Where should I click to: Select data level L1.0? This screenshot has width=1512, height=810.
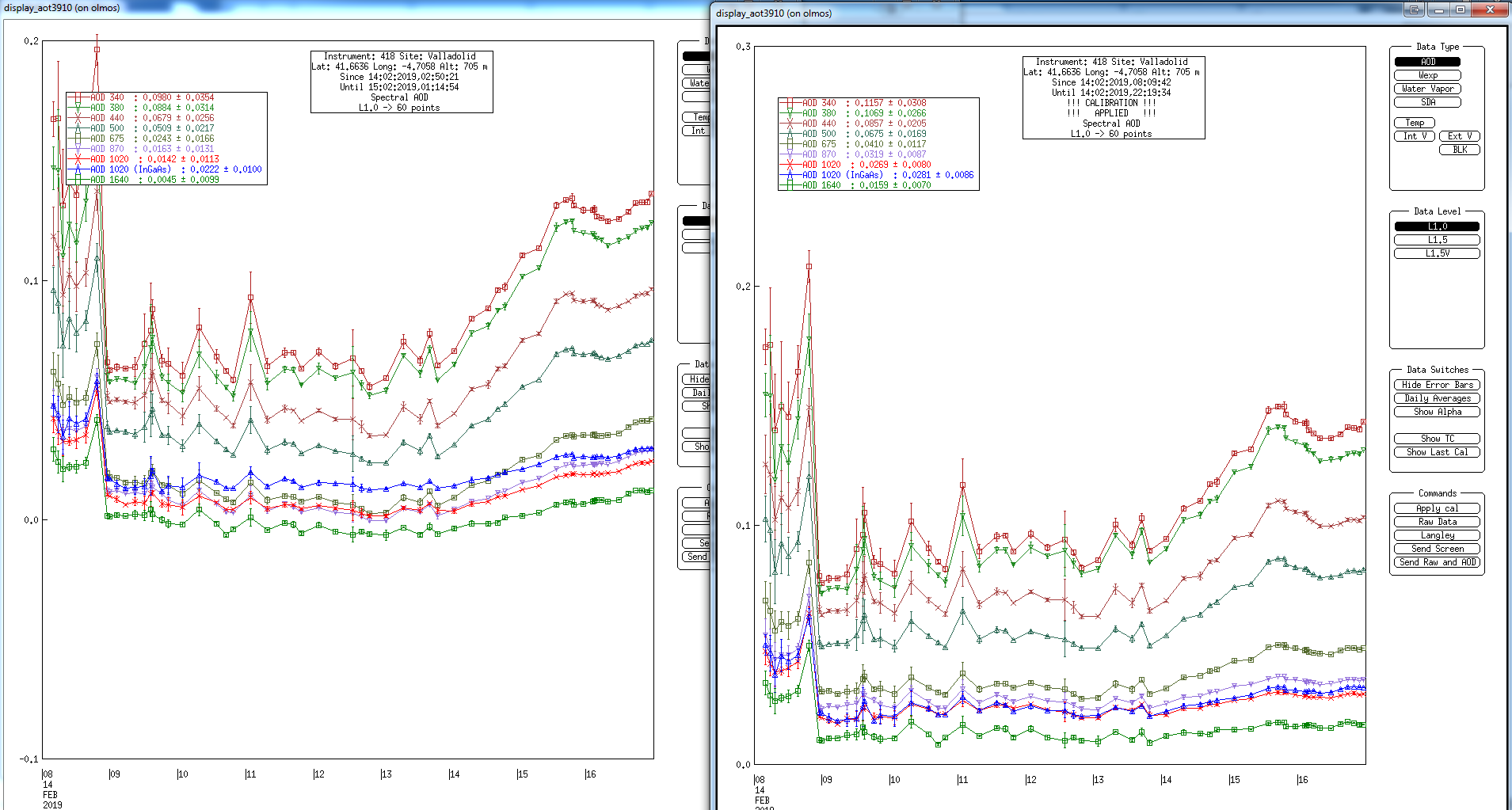(1437, 226)
